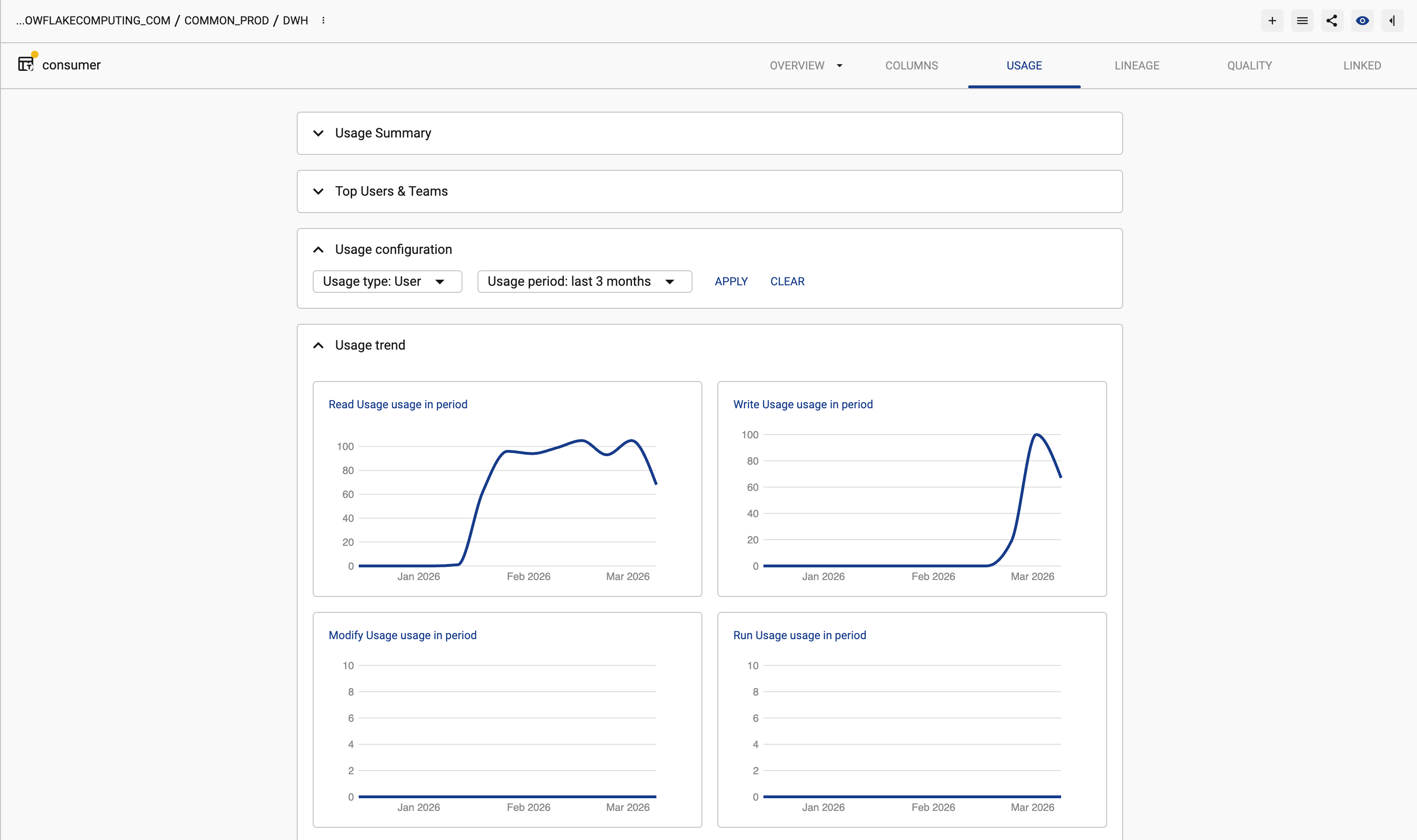Viewport: 1417px width, 840px height.
Task: Click the plus add icon in top toolbar
Action: (1272, 21)
